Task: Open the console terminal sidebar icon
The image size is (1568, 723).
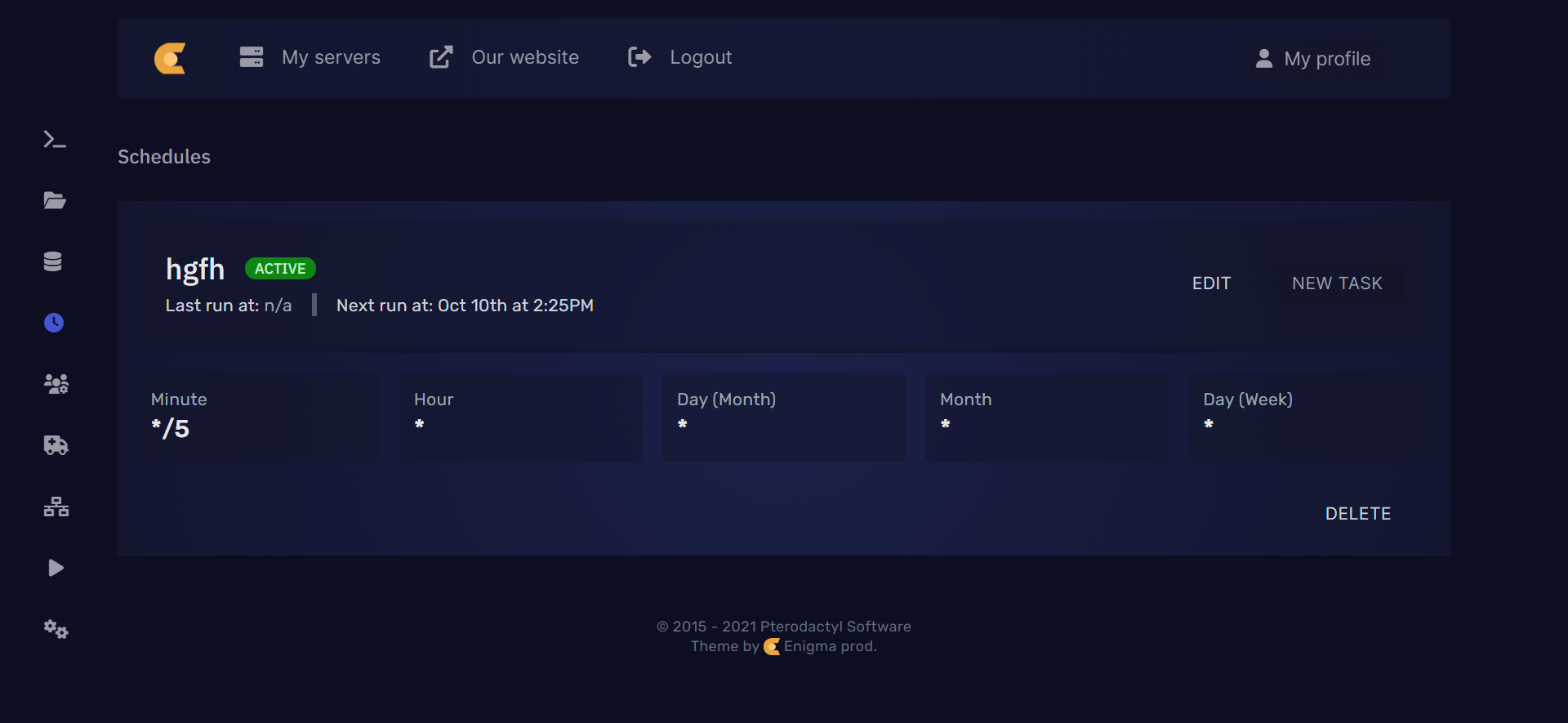Action: pyautogui.click(x=55, y=140)
